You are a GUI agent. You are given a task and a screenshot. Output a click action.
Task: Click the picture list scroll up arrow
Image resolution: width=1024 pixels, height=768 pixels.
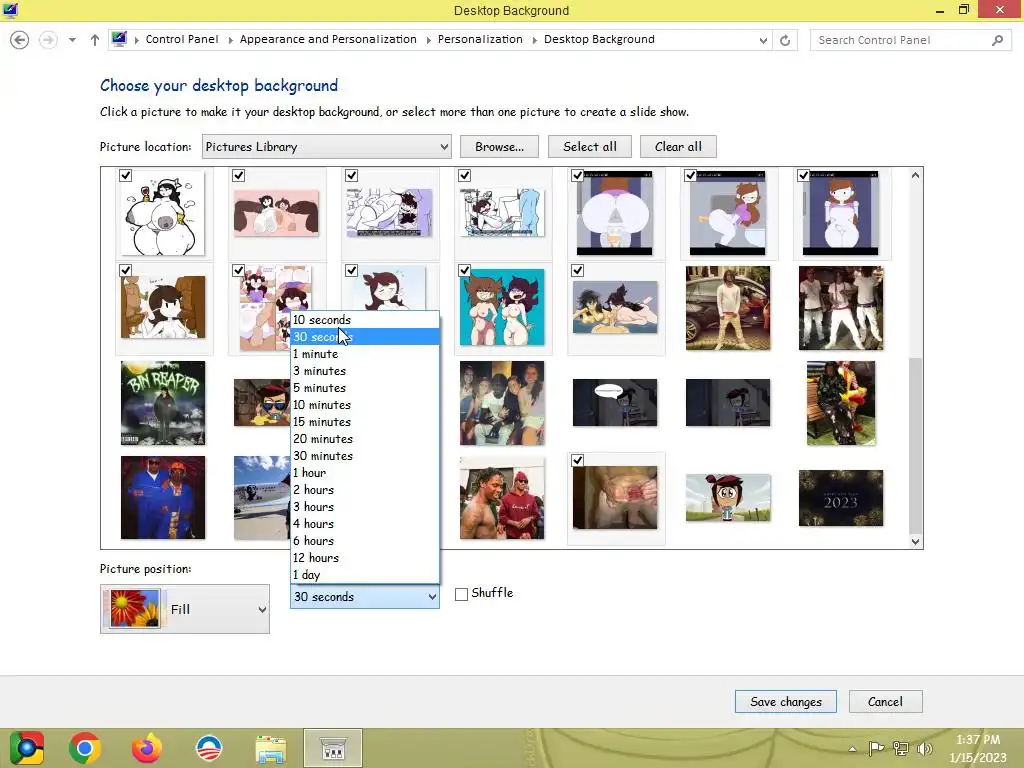point(916,175)
